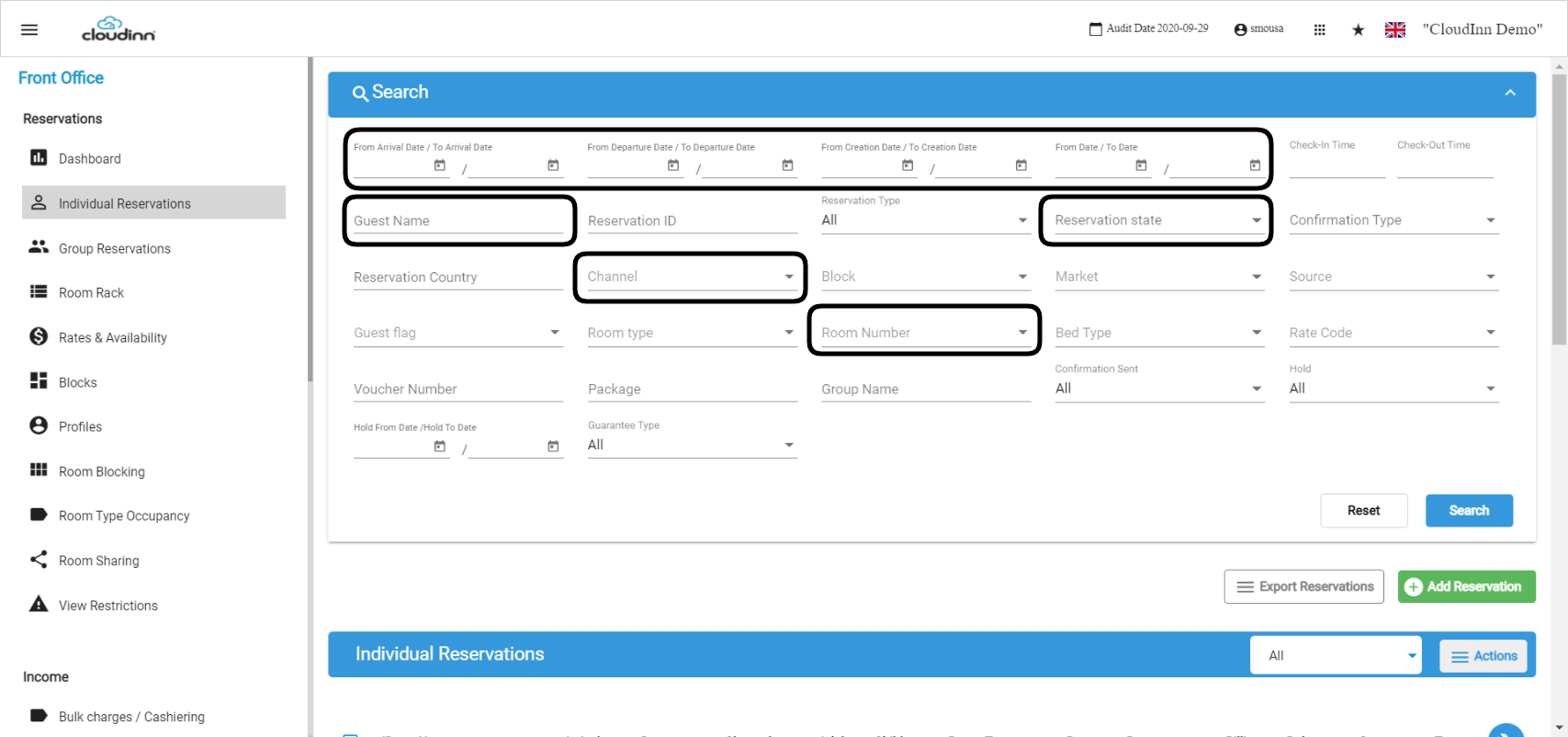
Task: Open View Restrictions in sidebar
Action: click(153, 606)
